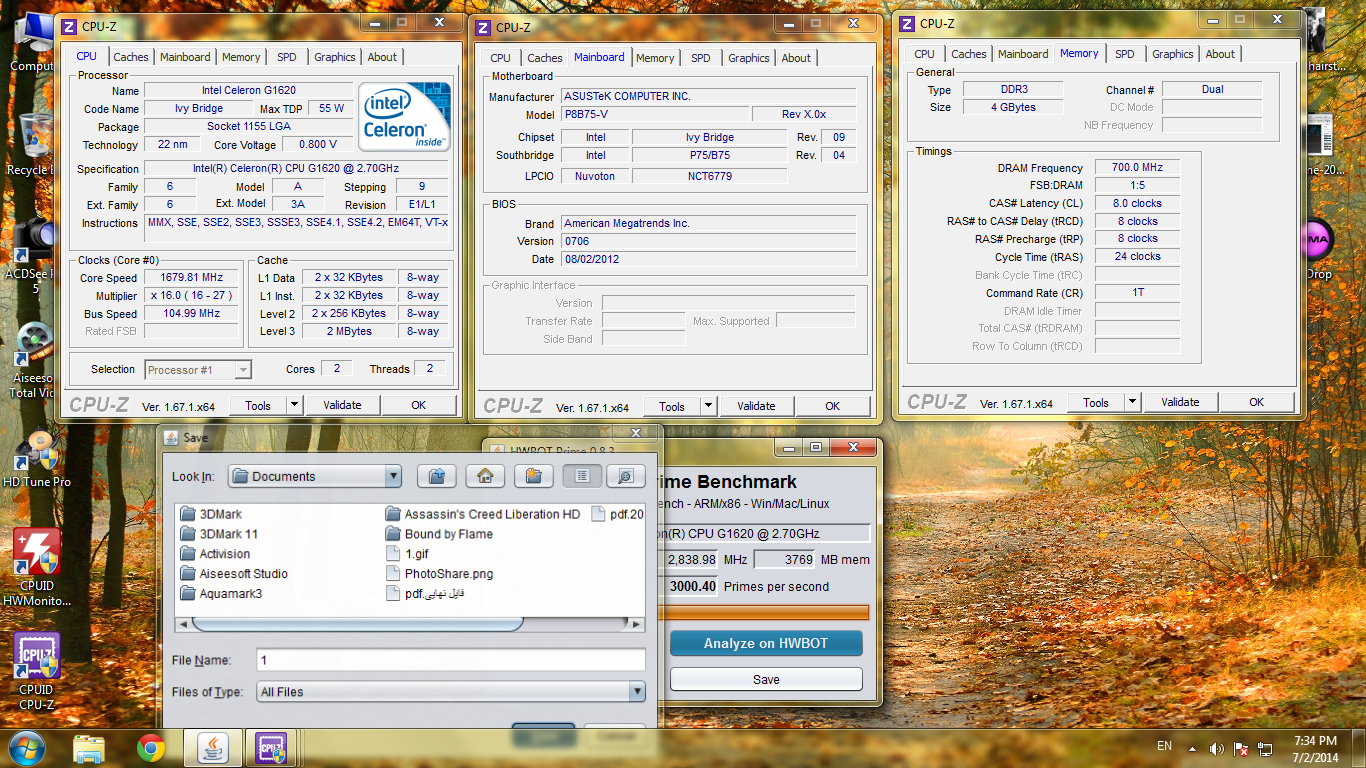Click the File Name input field
Image resolution: width=1366 pixels, height=768 pixels.
pyautogui.click(x=451, y=660)
